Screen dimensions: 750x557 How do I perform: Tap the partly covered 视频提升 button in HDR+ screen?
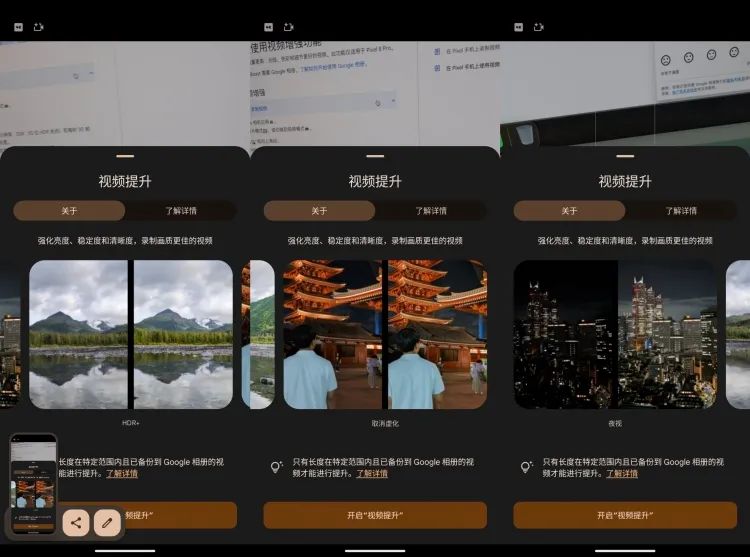click(179, 515)
